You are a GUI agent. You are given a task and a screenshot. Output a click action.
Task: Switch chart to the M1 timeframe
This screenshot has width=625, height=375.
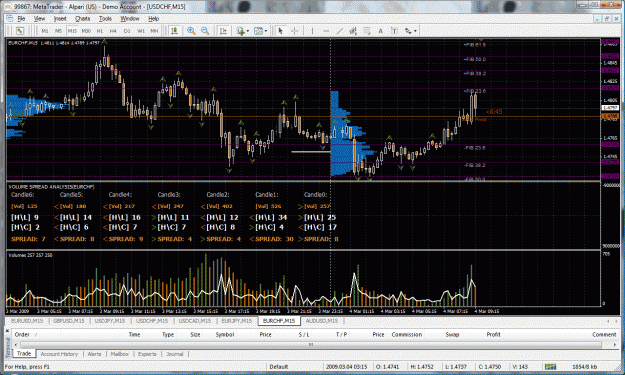45,31
